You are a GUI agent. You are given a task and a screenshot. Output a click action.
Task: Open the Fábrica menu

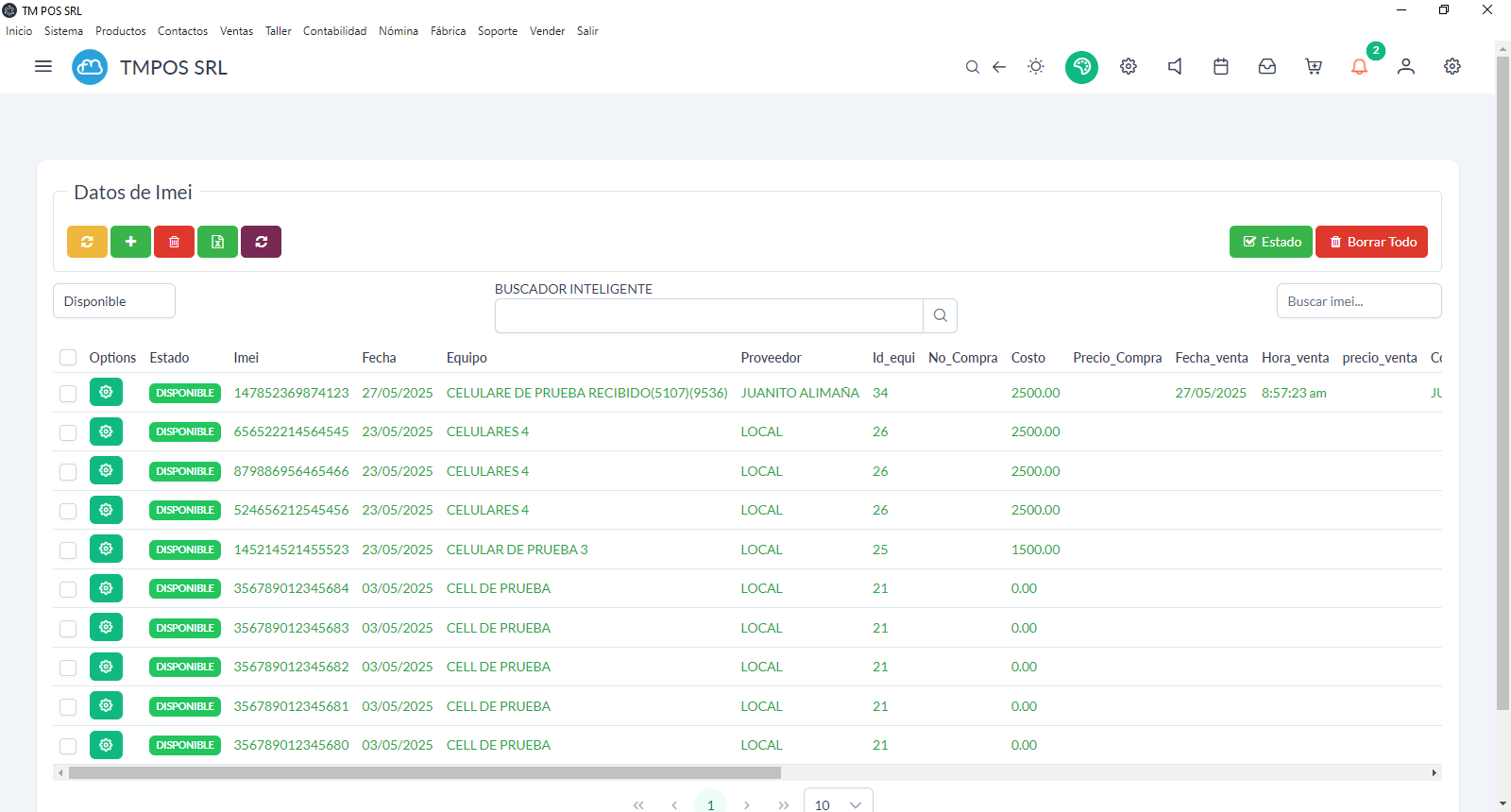[448, 31]
